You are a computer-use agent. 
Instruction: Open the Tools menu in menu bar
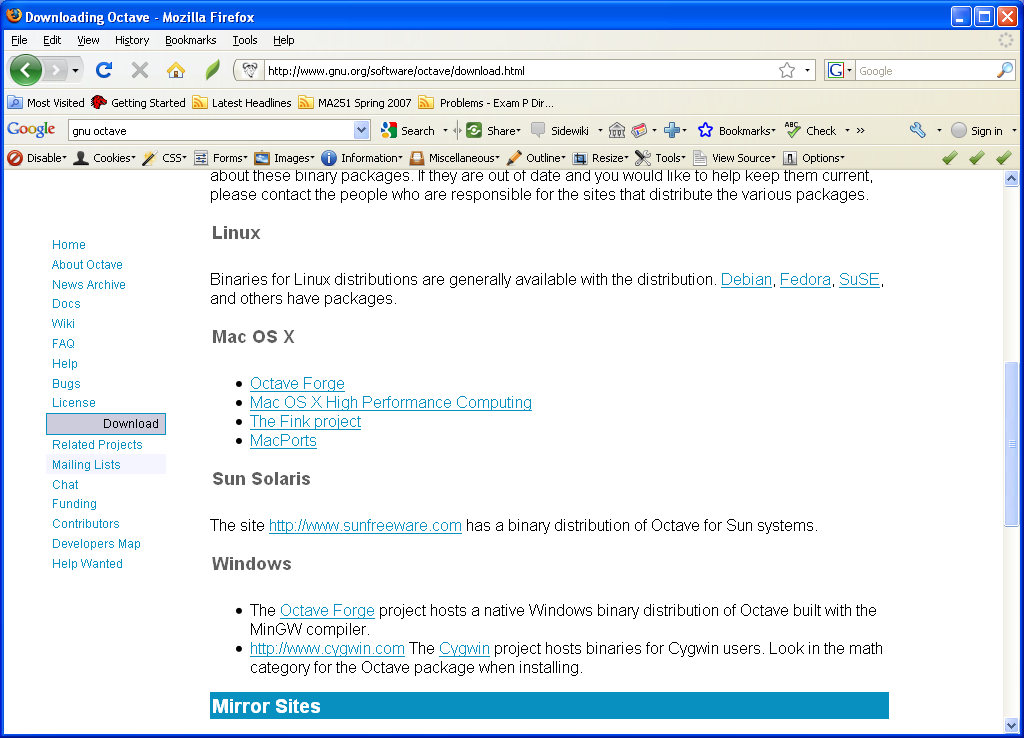tap(245, 40)
